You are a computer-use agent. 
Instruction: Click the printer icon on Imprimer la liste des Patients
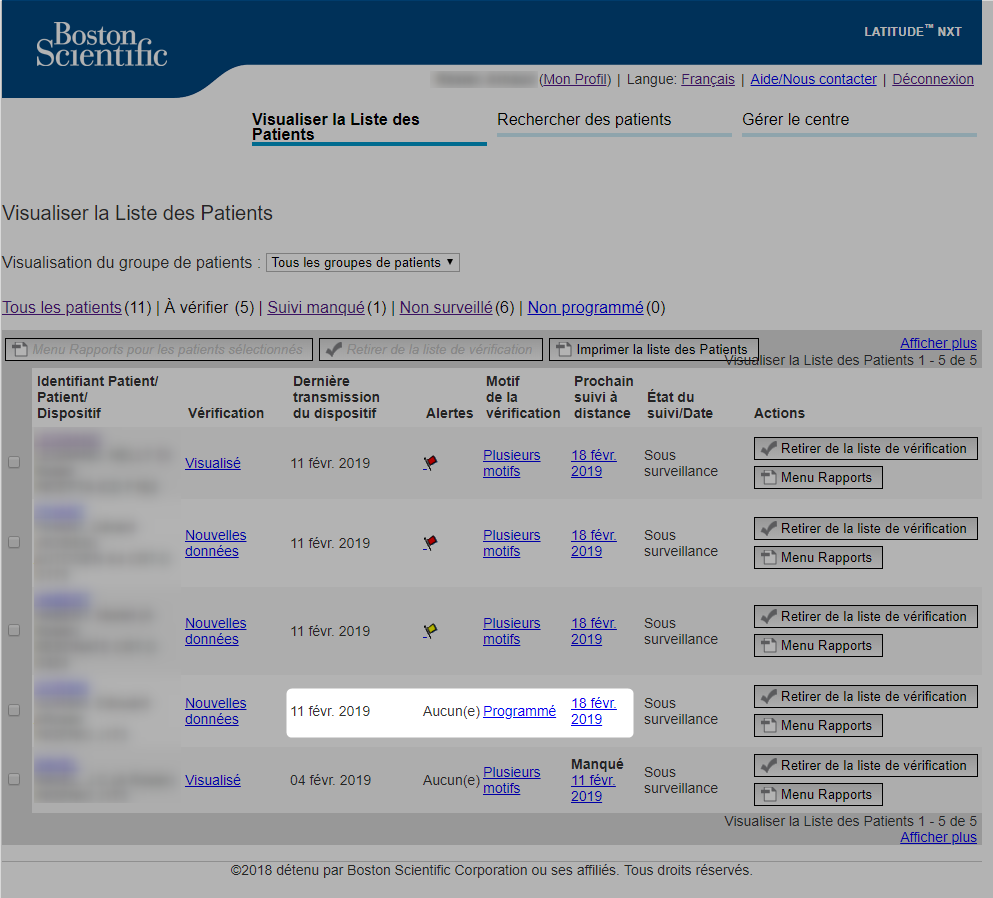tap(563, 349)
